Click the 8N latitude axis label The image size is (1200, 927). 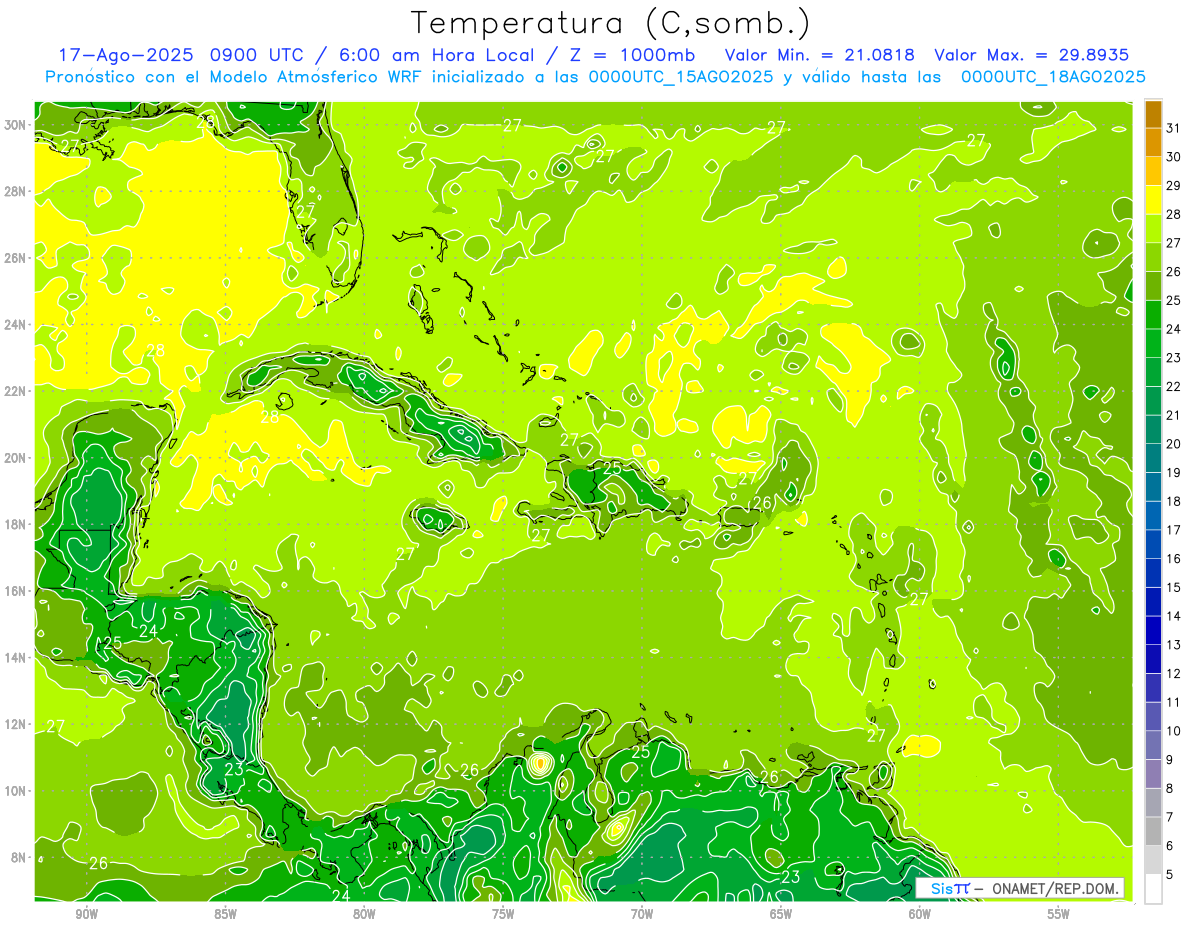click(x=18, y=857)
